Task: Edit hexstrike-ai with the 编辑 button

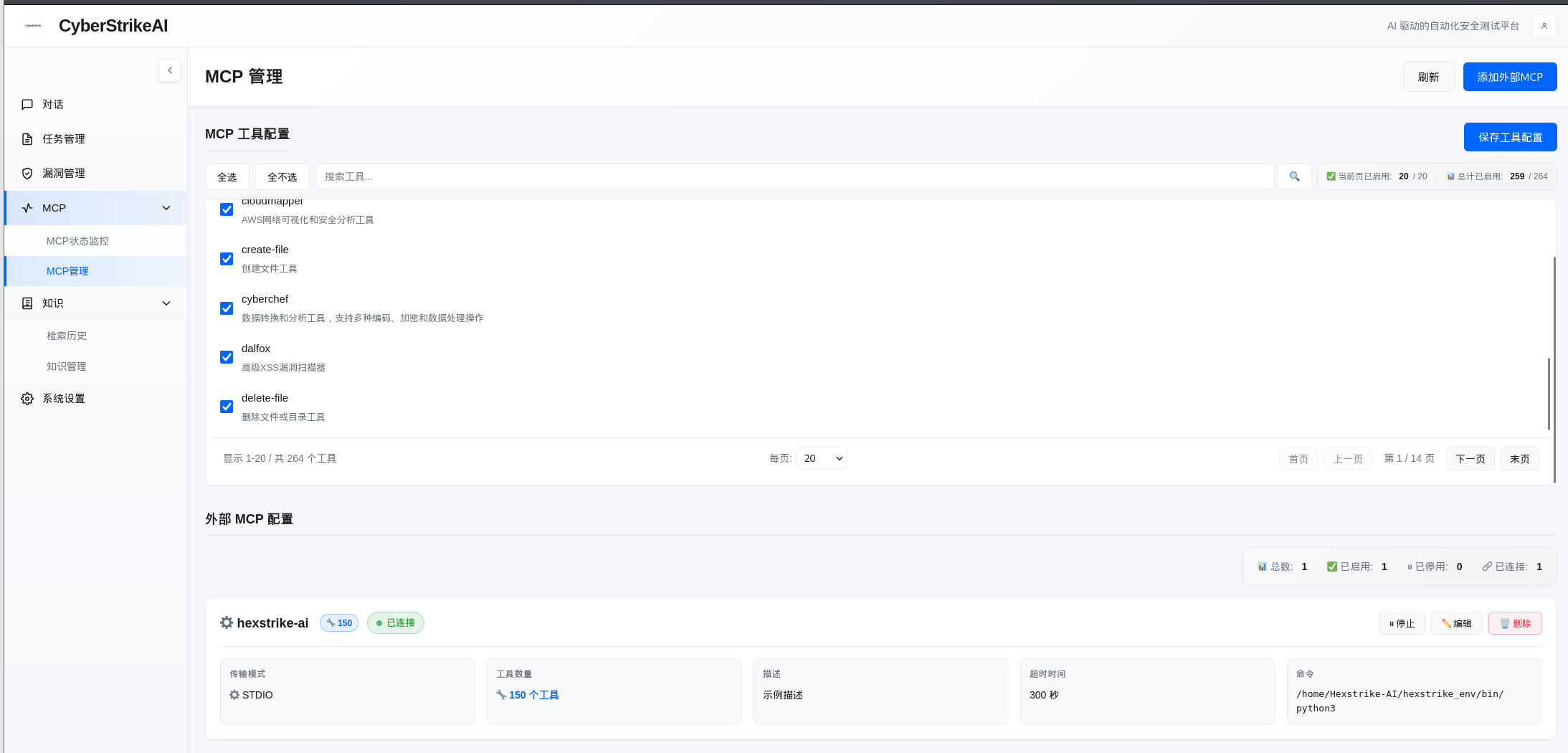Action: 1457,623
